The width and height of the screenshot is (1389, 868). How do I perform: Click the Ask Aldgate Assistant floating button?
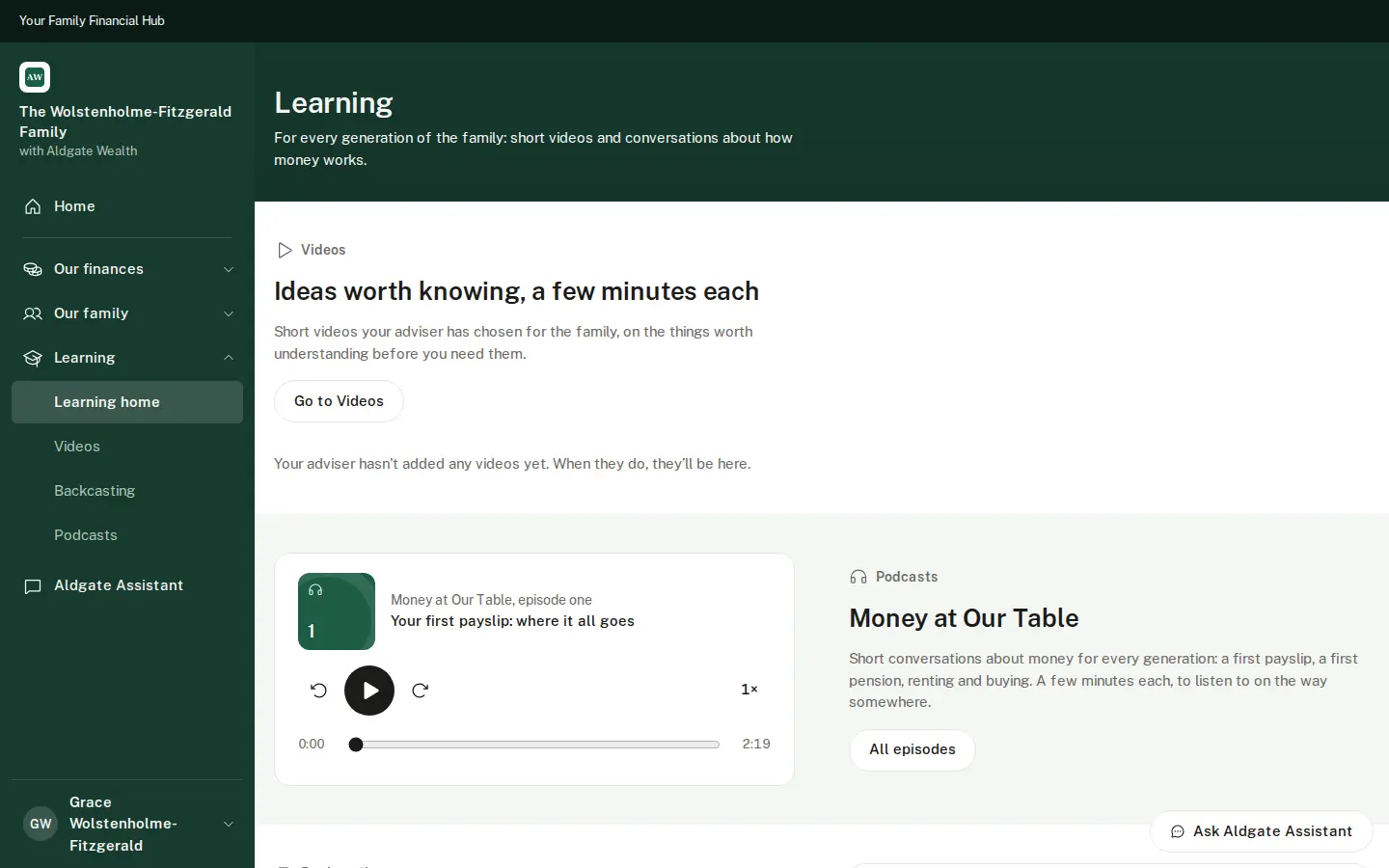click(1262, 831)
